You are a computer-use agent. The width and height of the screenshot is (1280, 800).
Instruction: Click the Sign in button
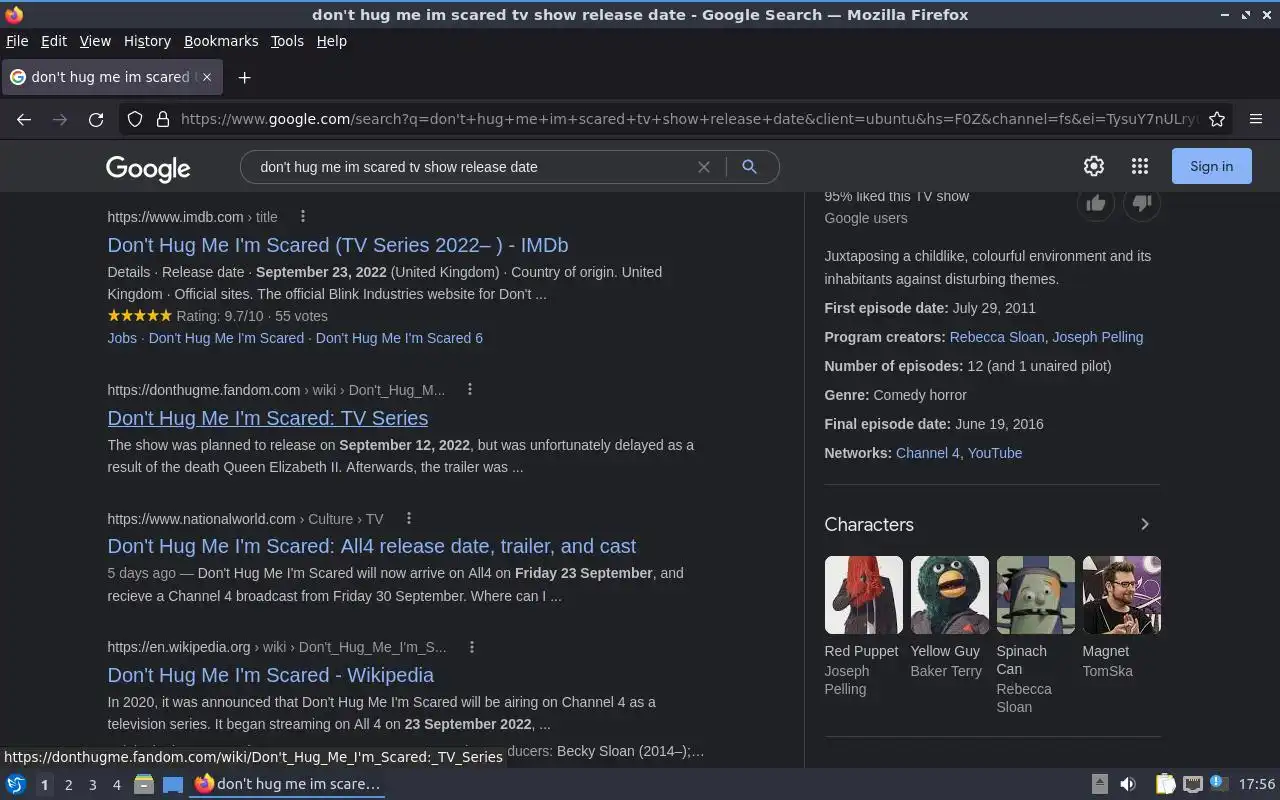(1211, 166)
